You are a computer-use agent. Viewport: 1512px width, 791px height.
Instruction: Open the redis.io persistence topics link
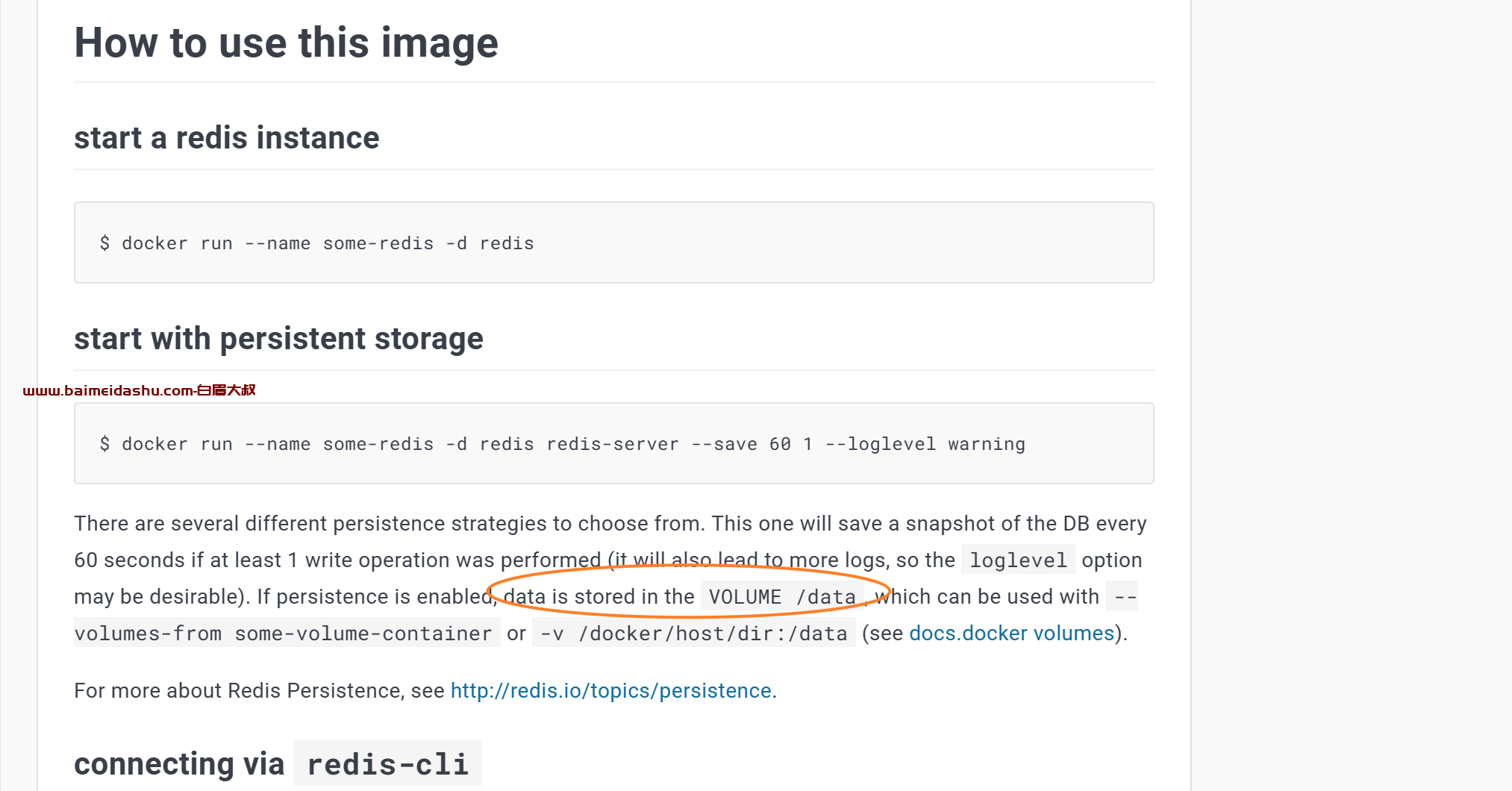click(610, 691)
